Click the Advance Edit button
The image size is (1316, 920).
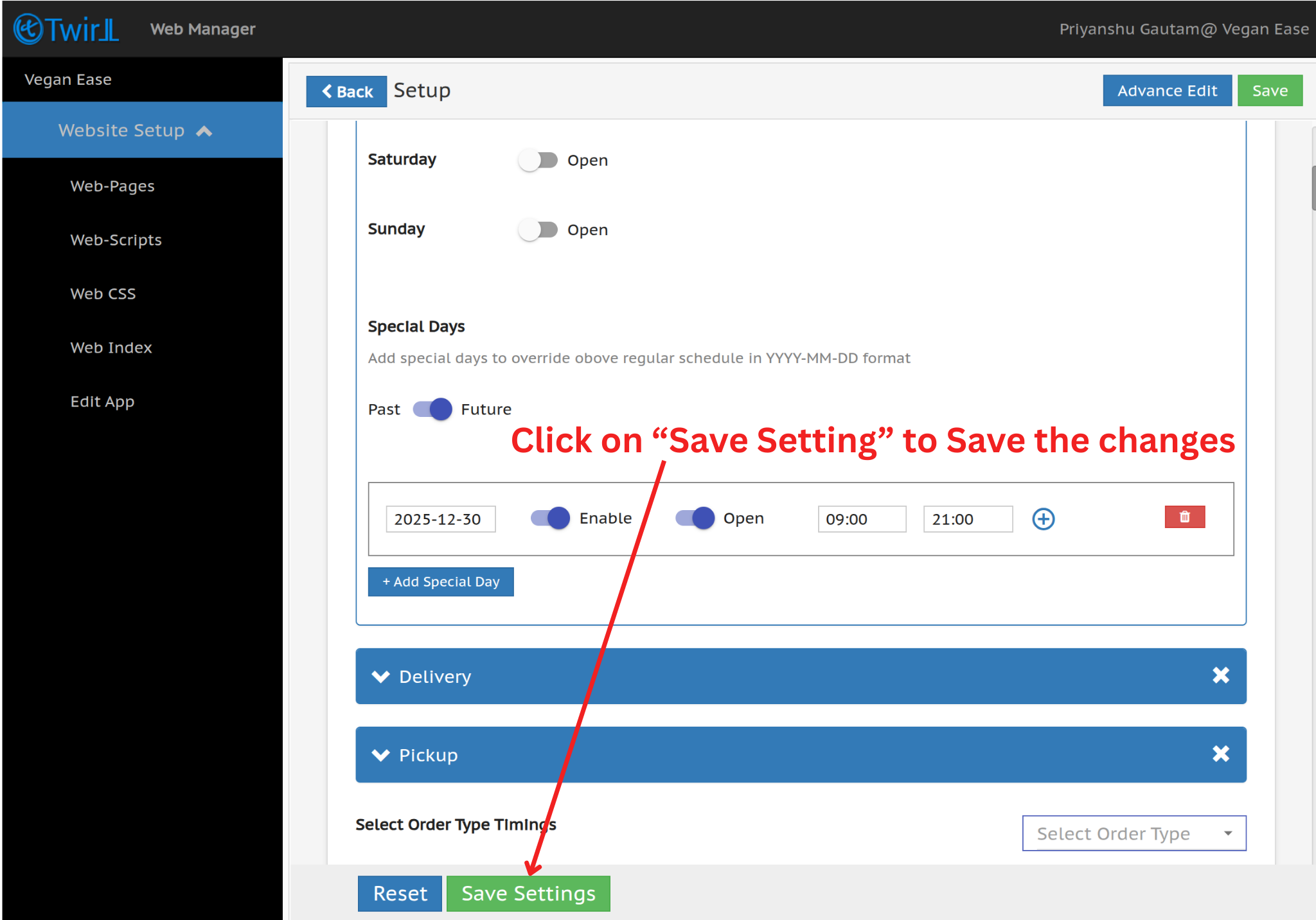point(1167,91)
